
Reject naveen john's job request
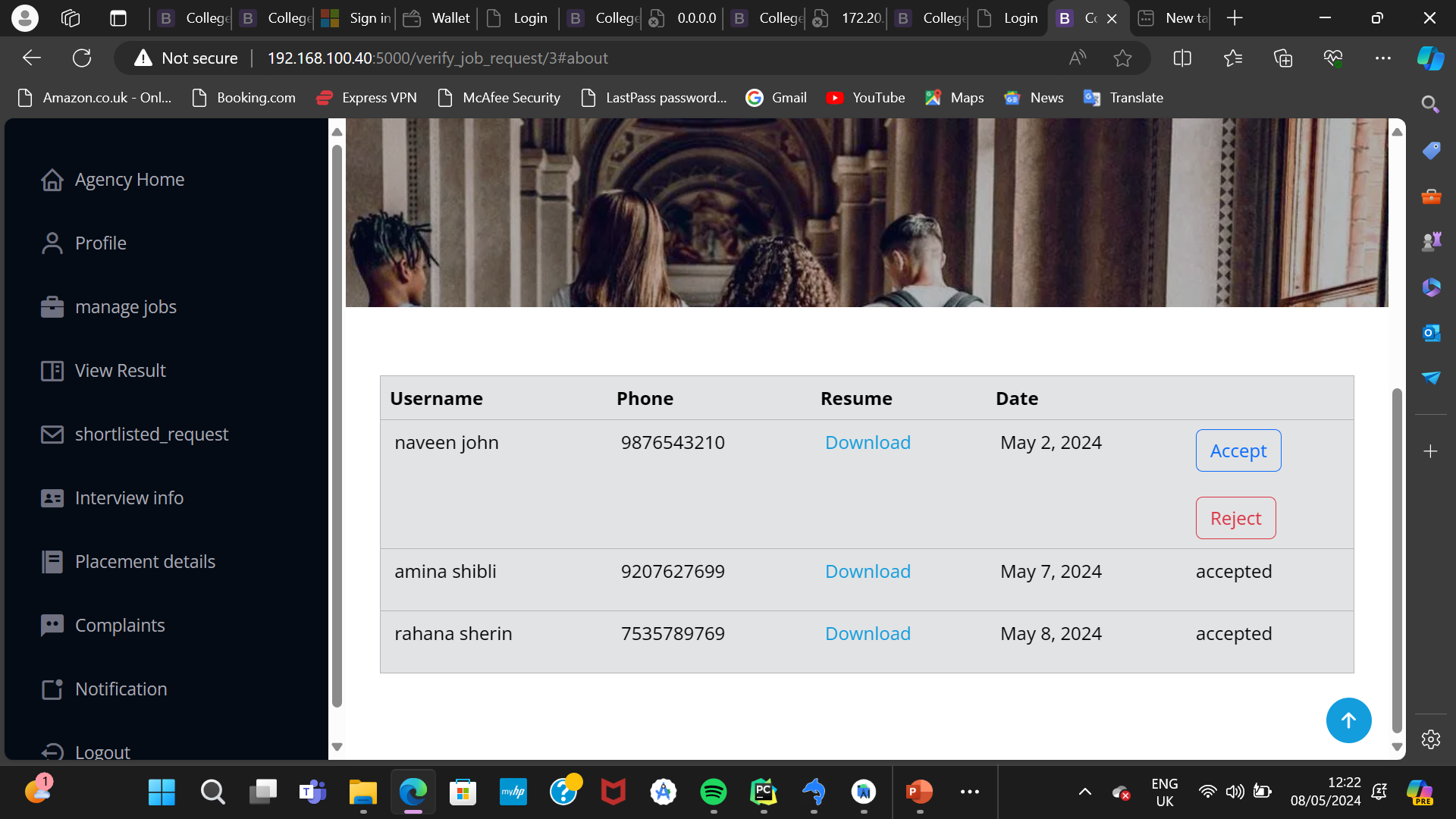(x=1235, y=518)
